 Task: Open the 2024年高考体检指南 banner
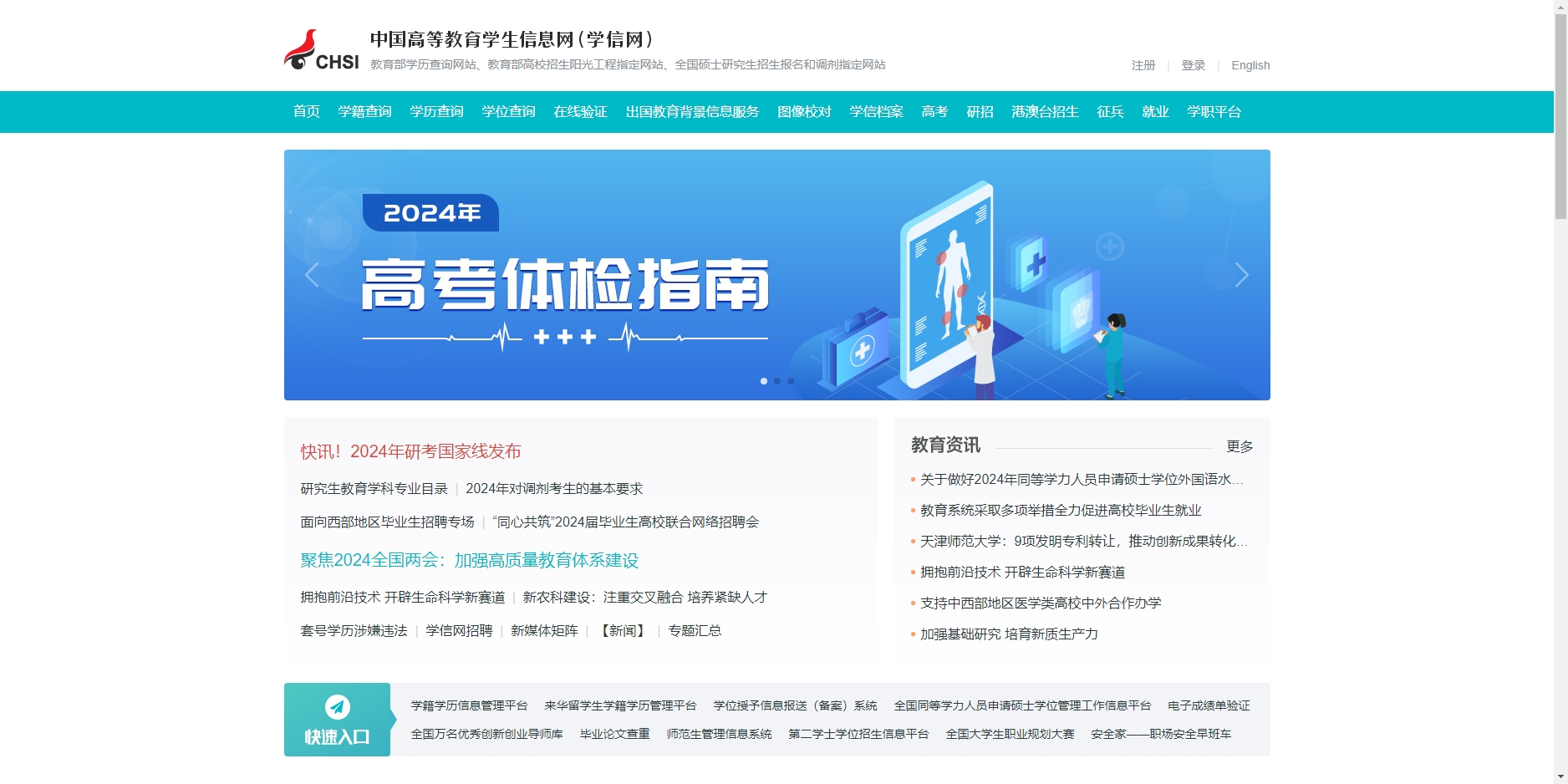777,275
